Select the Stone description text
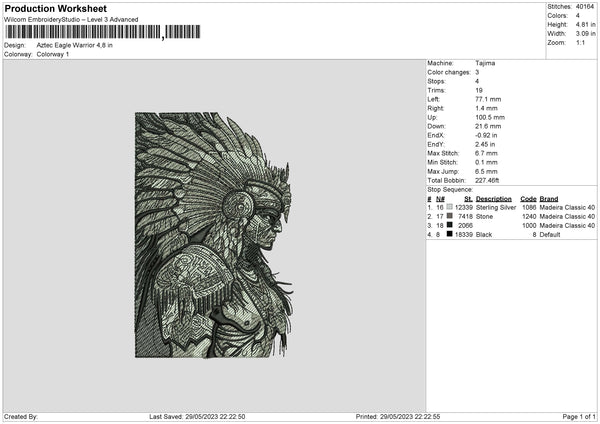Screen dimensions: 600x424 point(485,216)
